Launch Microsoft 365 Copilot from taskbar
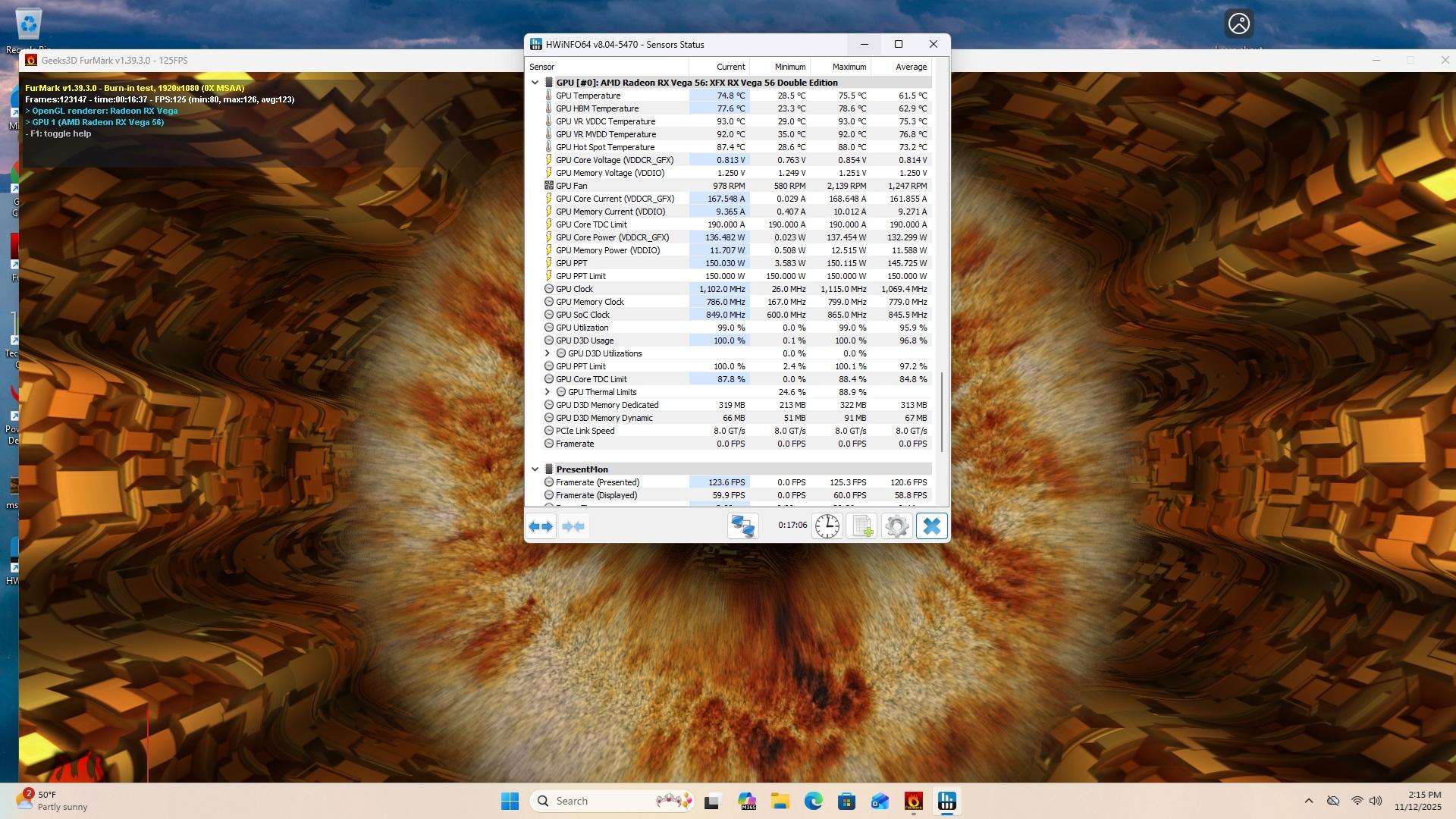This screenshot has width=1456, height=819. tap(747, 801)
